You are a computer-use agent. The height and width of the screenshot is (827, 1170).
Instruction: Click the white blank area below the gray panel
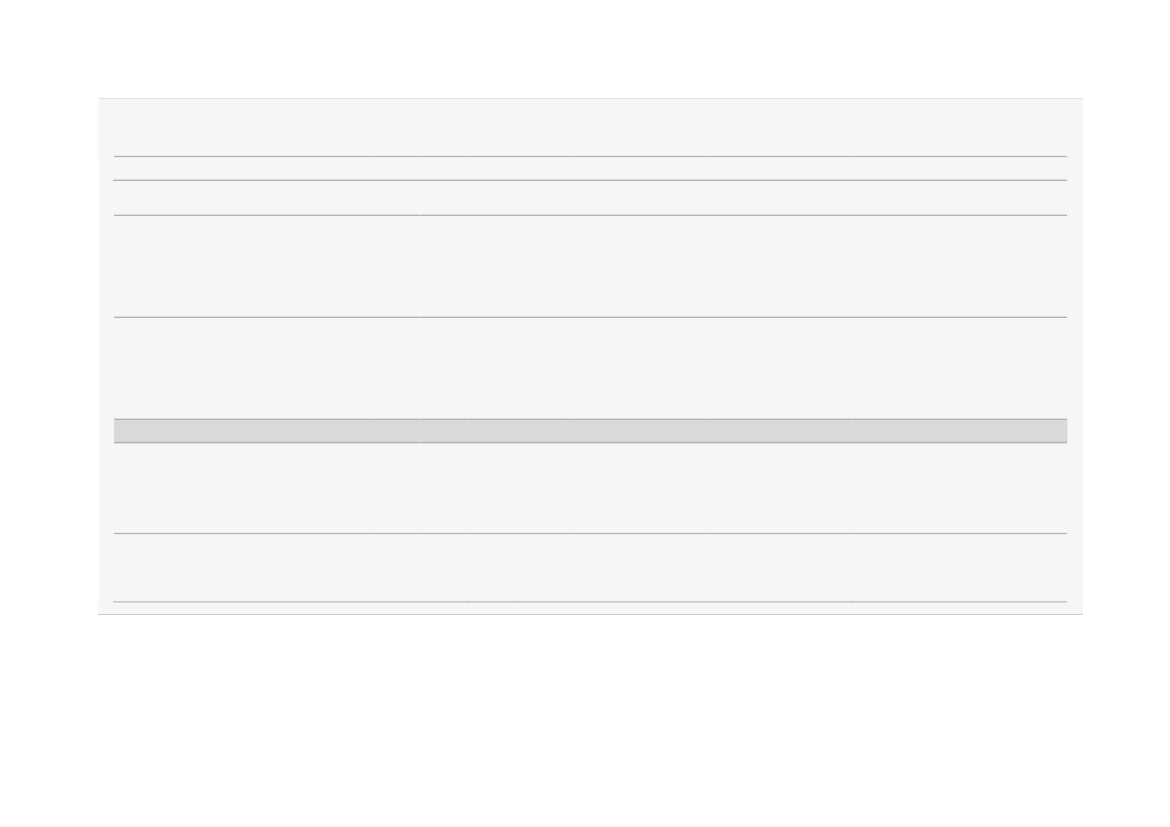point(585,720)
